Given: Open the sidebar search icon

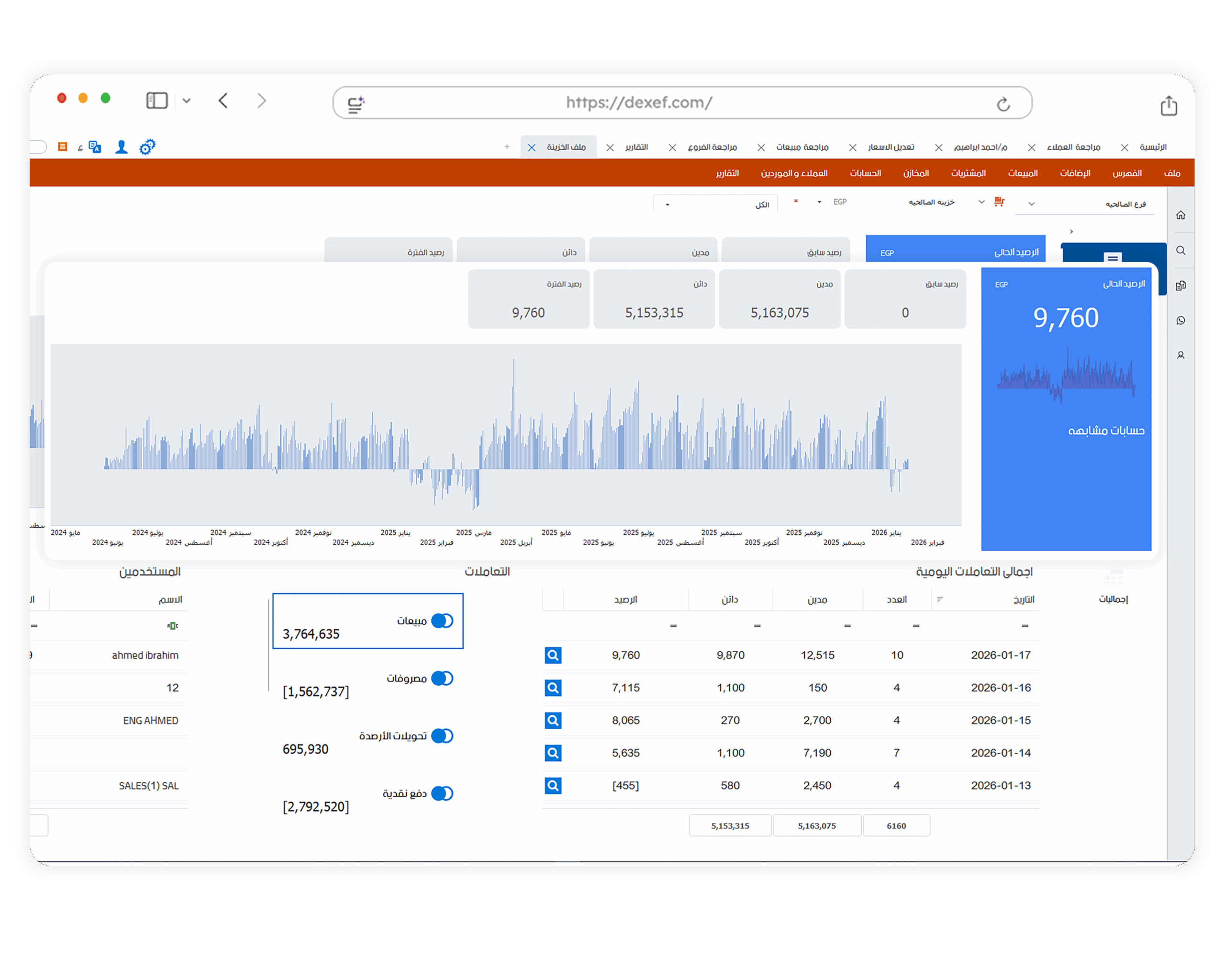Looking at the screenshot, I should tap(1180, 251).
